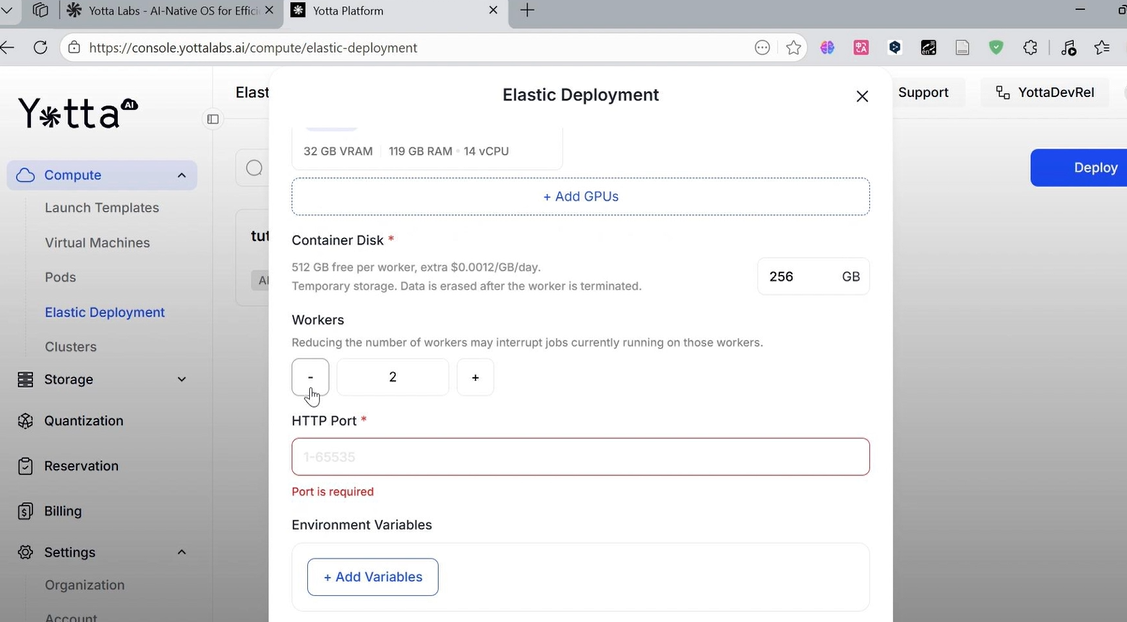This screenshot has width=1127, height=622.
Task: Expand the Storage section chevron
Action: pos(181,380)
